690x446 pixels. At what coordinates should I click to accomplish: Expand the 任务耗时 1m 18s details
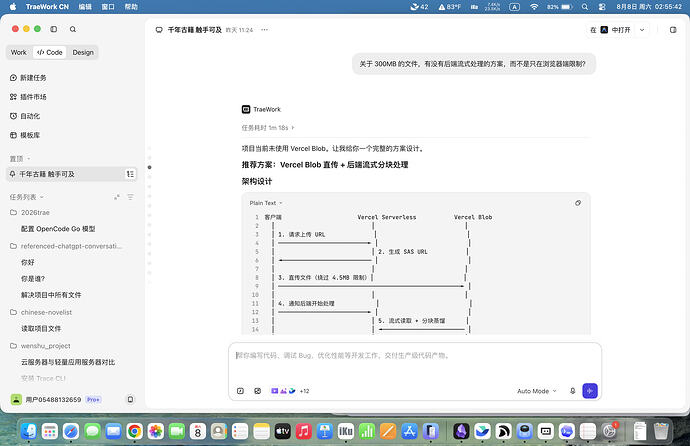268,128
